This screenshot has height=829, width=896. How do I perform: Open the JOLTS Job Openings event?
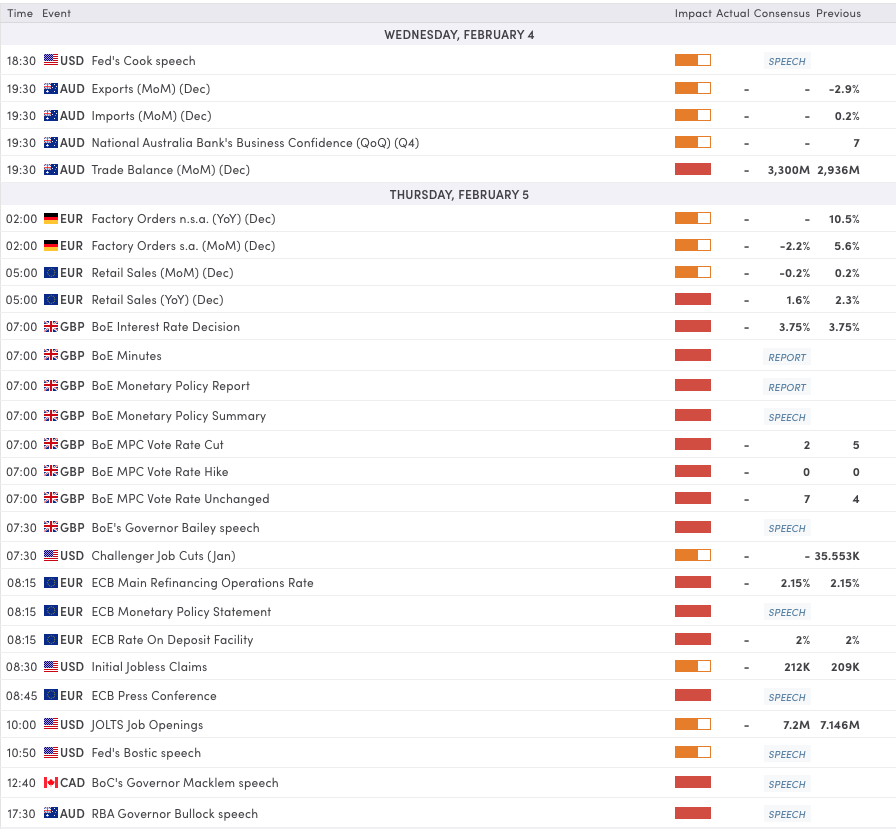pyautogui.click(x=147, y=725)
